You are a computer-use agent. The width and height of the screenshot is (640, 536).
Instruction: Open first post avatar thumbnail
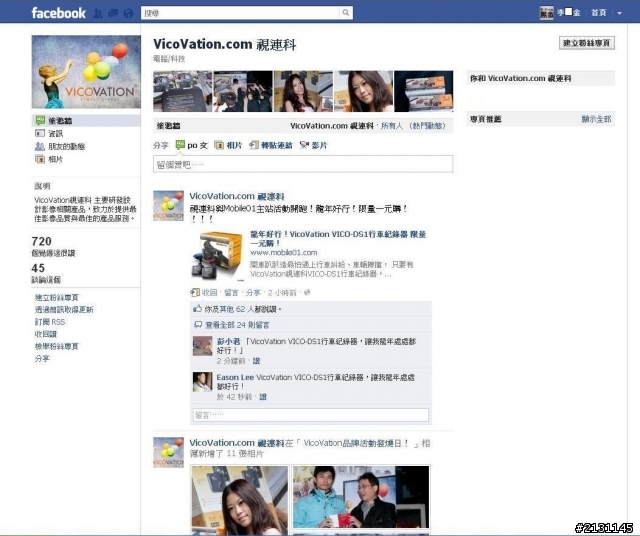[x=168, y=206]
